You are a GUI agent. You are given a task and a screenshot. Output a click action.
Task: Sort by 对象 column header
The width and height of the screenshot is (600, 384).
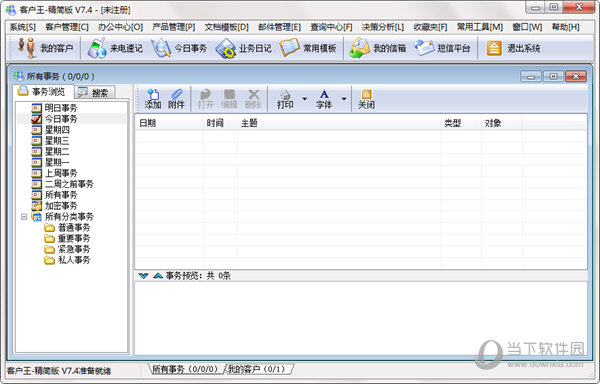(501, 123)
